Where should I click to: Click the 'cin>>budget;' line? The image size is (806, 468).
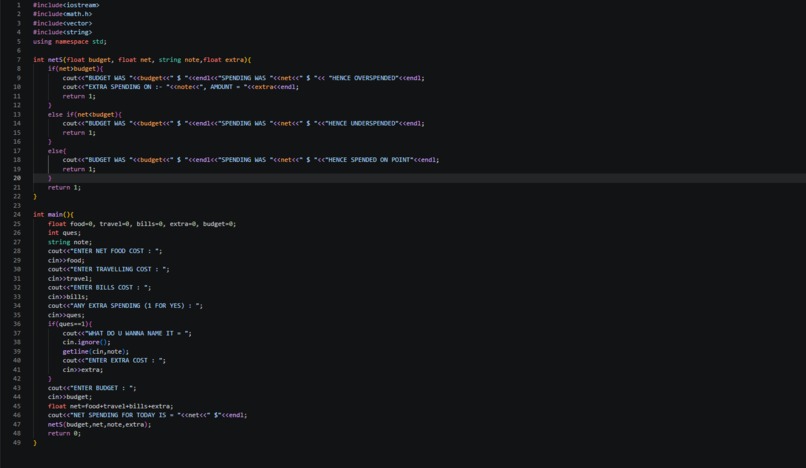point(70,397)
